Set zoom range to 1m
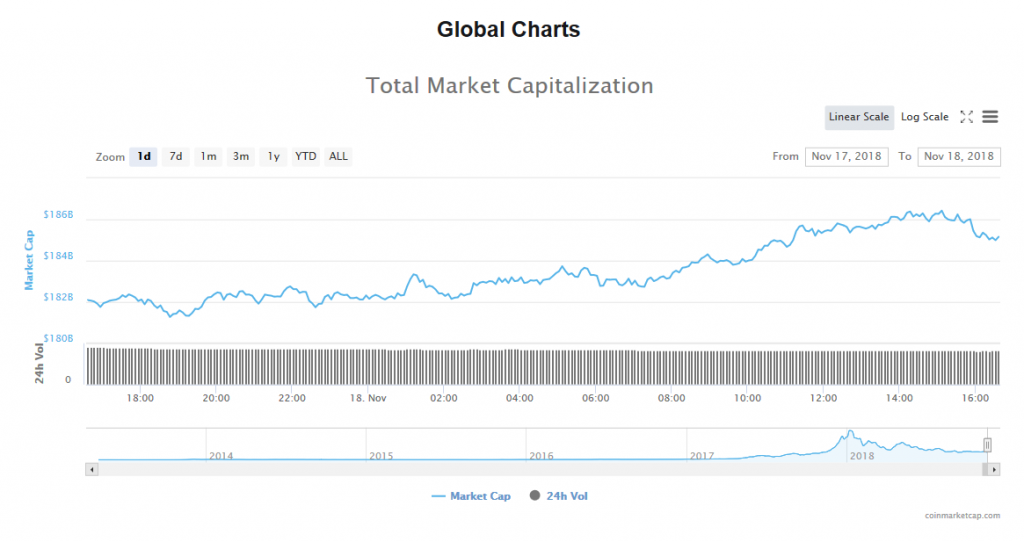1024x542 pixels. (x=208, y=156)
